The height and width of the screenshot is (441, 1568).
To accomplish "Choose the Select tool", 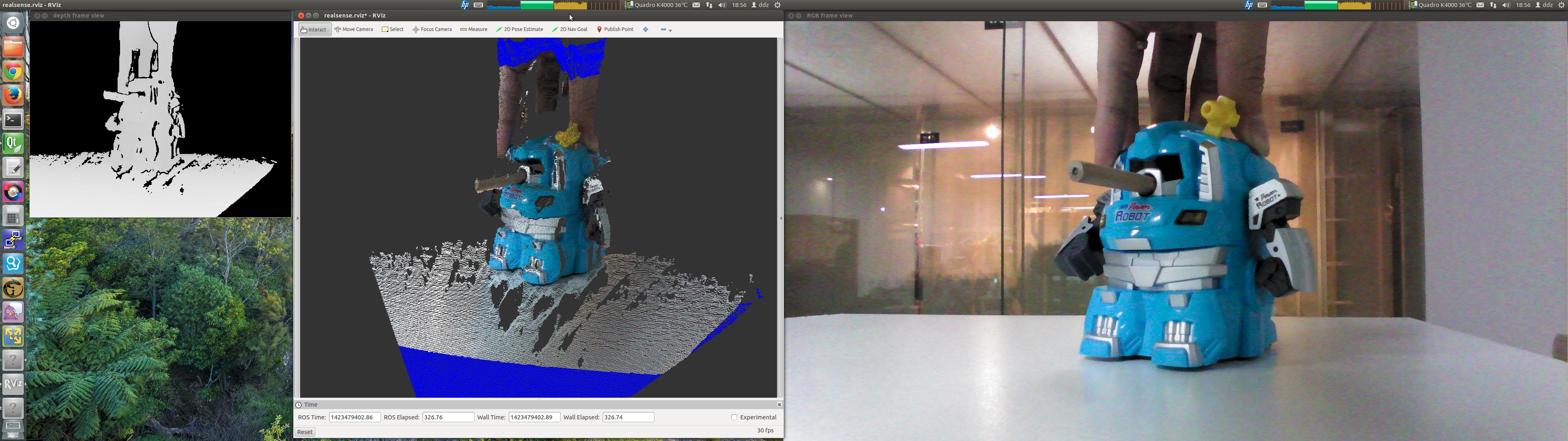I will click(392, 29).
